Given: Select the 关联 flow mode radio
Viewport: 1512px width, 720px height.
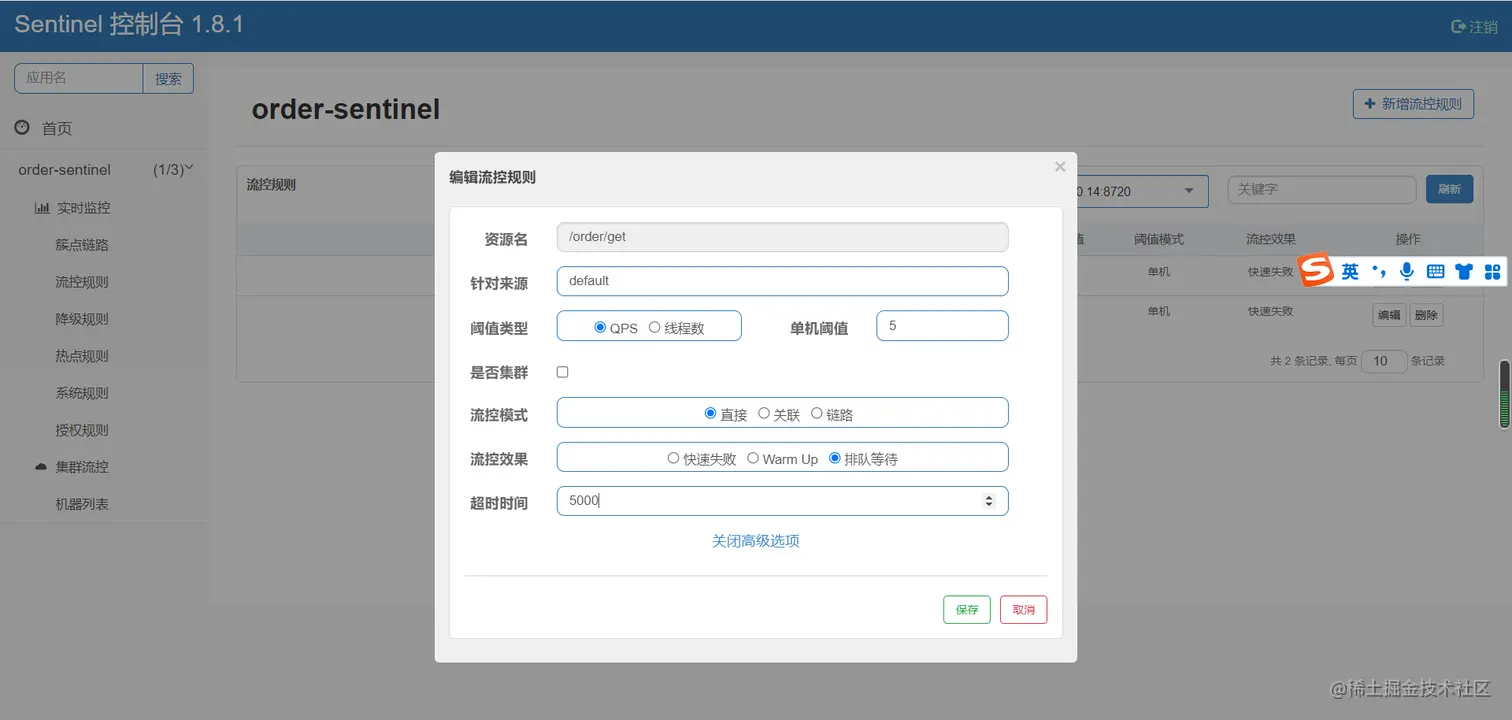Looking at the screenshot, I should pyautogui.click(x=763, y=413).
